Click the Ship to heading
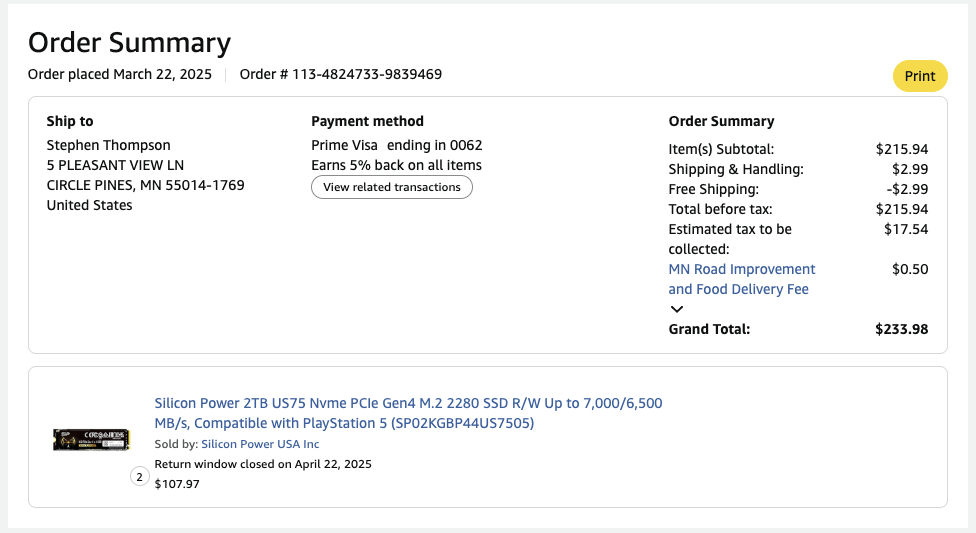 70,121
